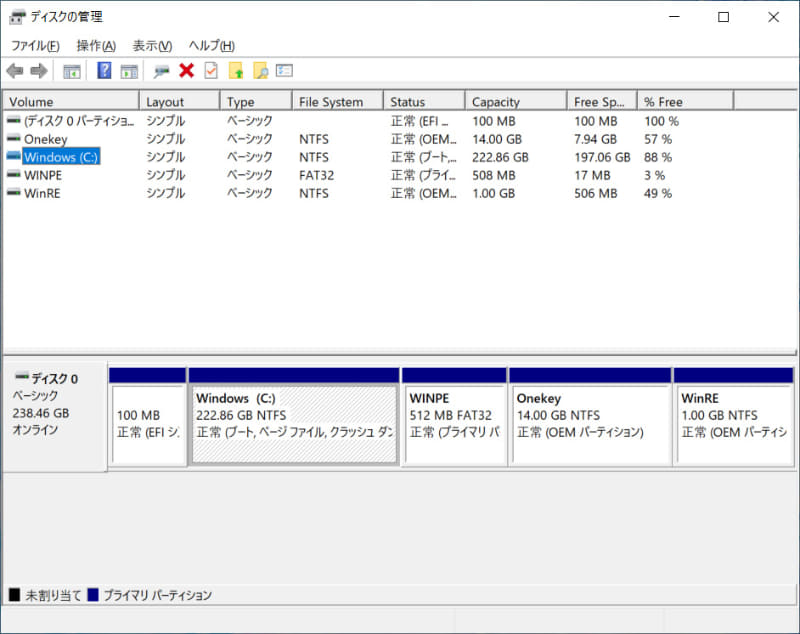Maximize the Disk Management window
Image resolution: width=800 pixels, height=634 pixels.
pos(723,17)
